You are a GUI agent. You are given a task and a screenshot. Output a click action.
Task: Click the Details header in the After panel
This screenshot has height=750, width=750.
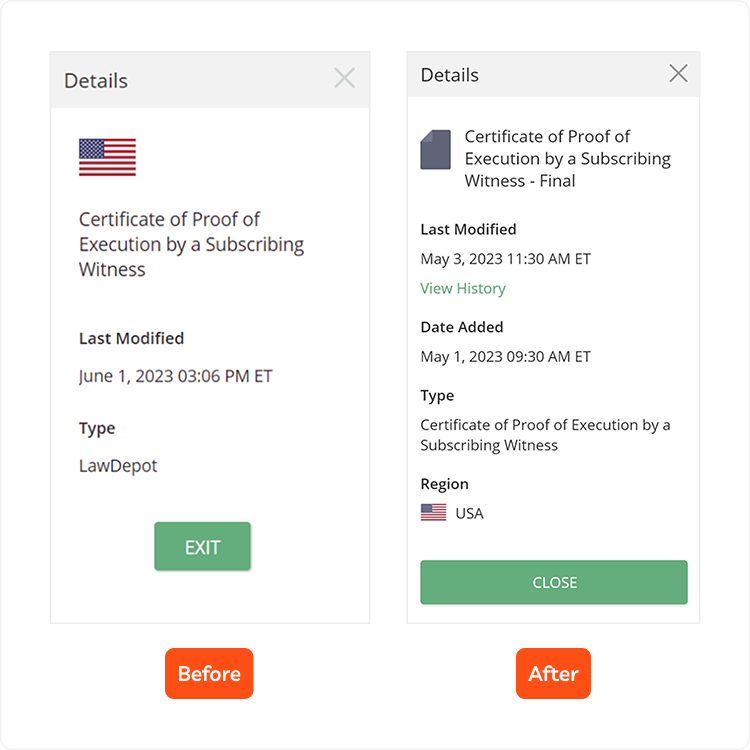point(449,75)
